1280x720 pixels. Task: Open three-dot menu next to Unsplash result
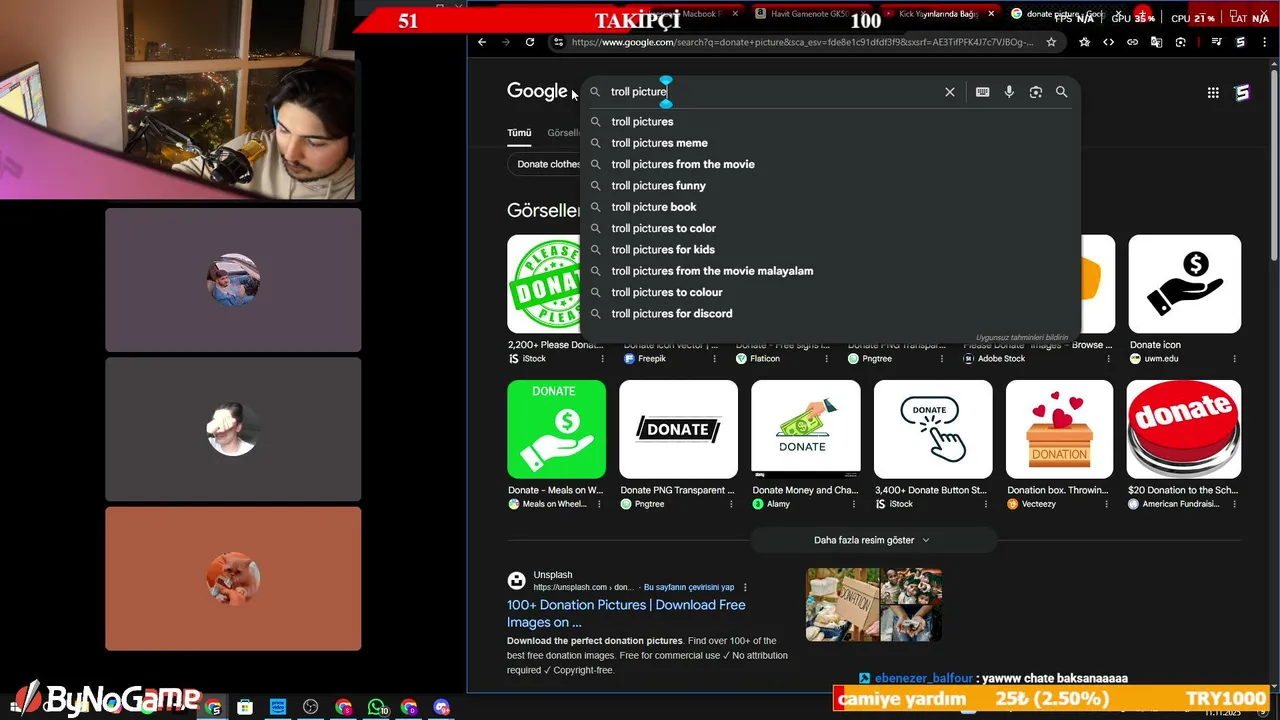point(745,587)
